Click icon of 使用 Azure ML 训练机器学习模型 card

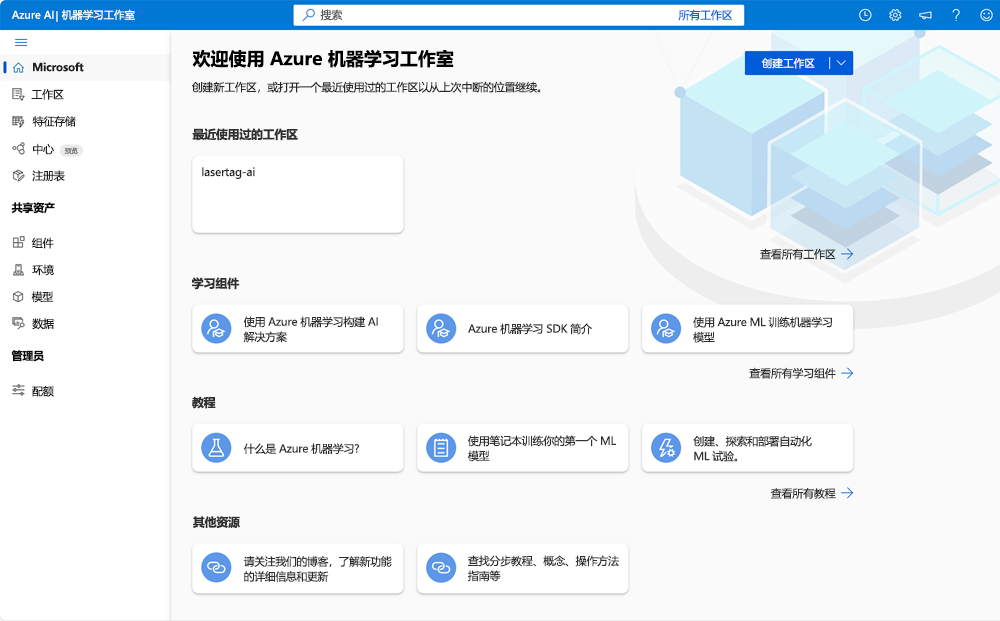click(666, 329)
